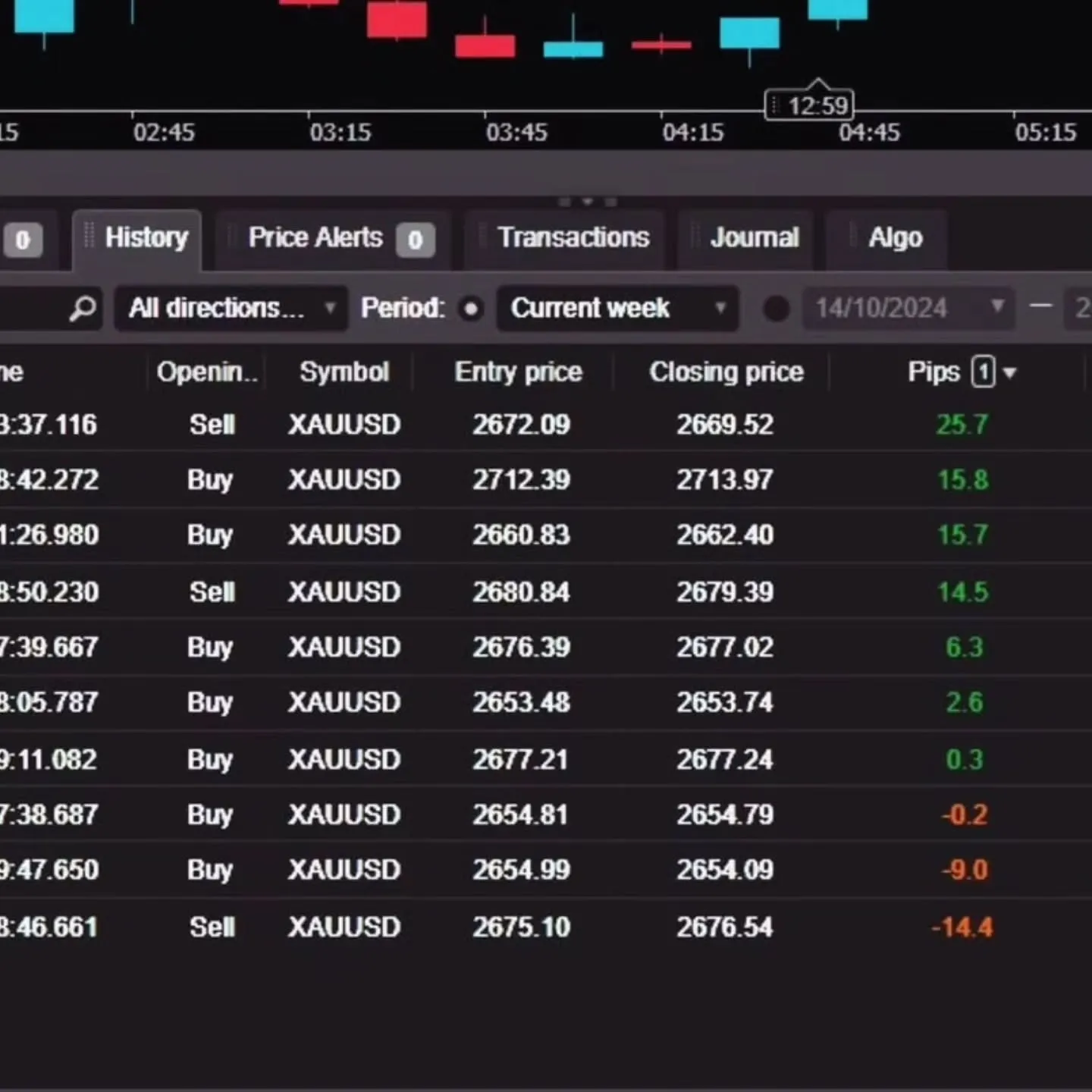Click the Pips sort order badge

(x=983, y=372)
